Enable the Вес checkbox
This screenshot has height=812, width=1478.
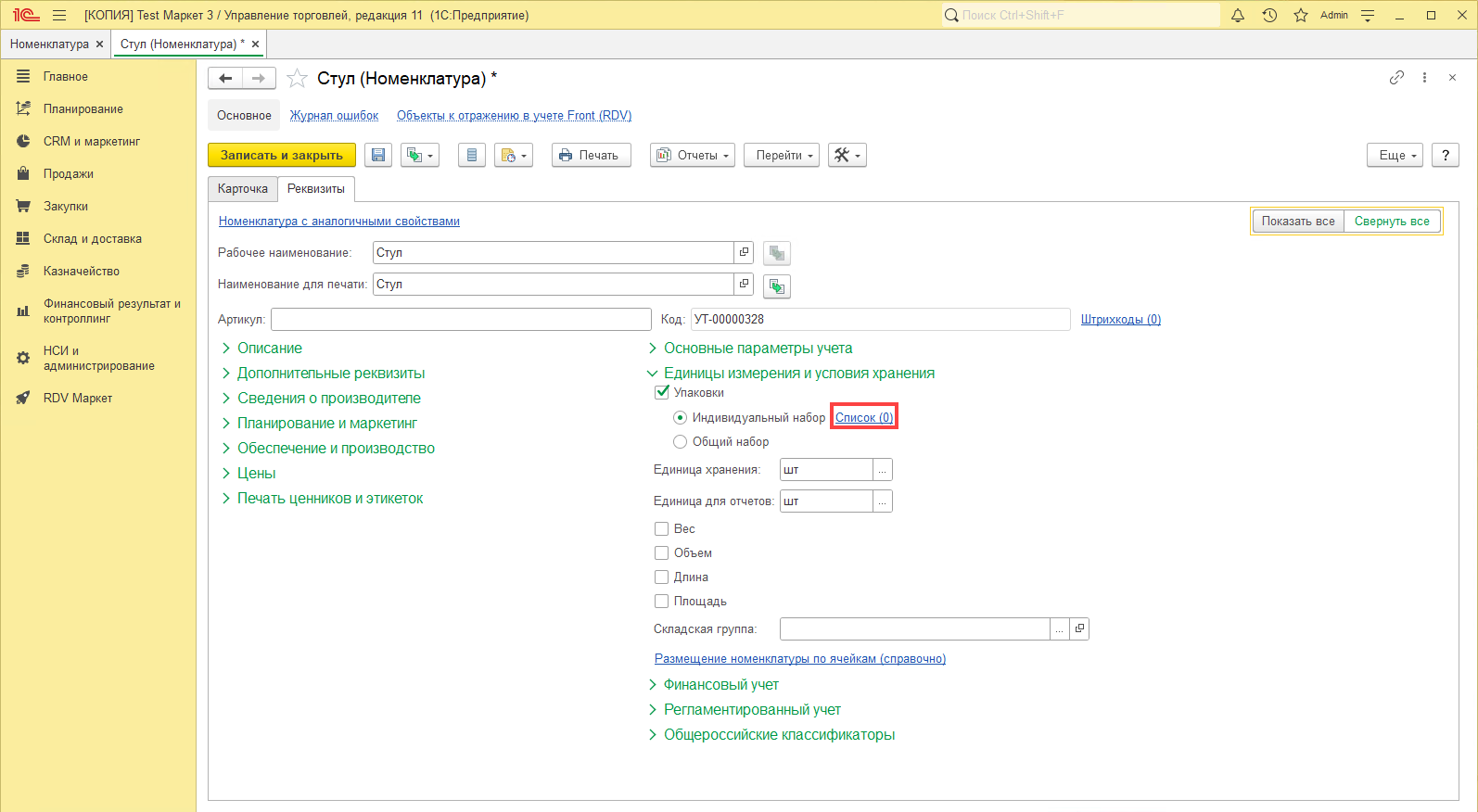point(662,529)
